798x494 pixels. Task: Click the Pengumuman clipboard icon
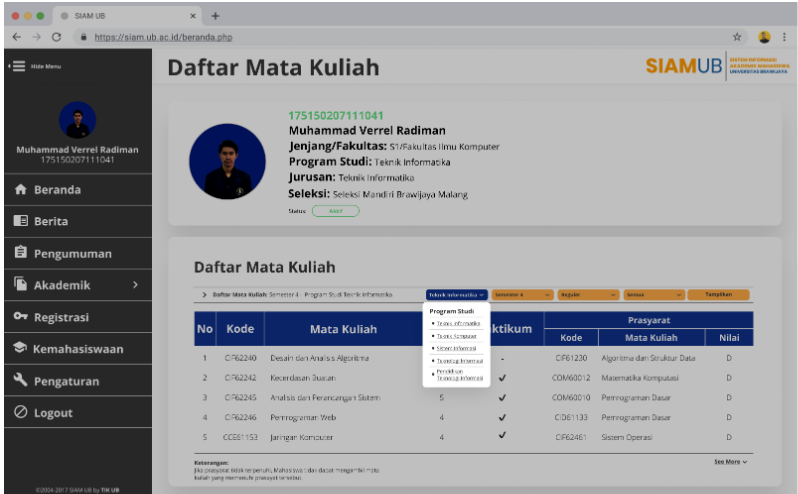[x=20, y=254]
